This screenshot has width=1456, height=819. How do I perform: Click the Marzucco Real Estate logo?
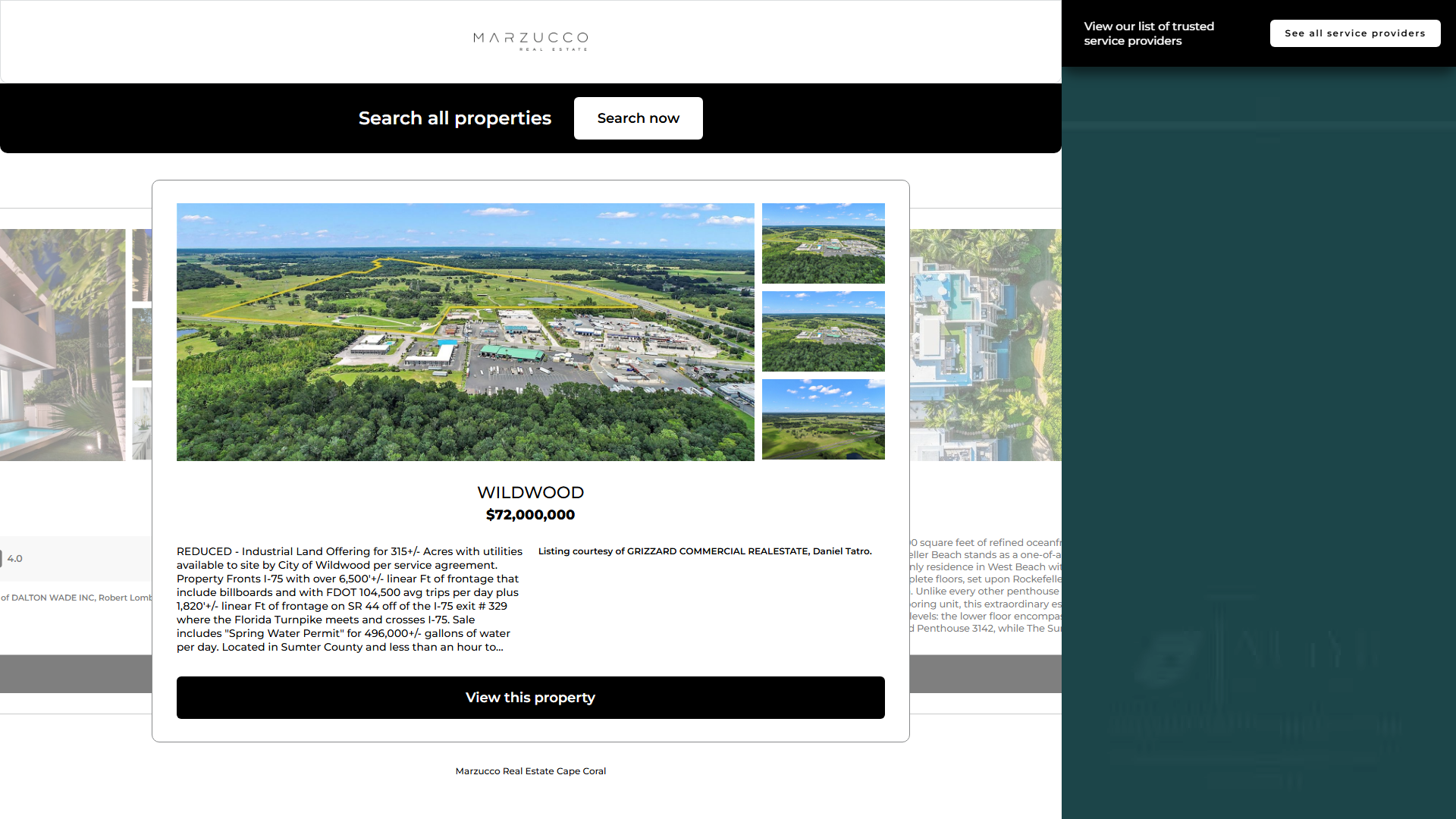coord(530,41)
